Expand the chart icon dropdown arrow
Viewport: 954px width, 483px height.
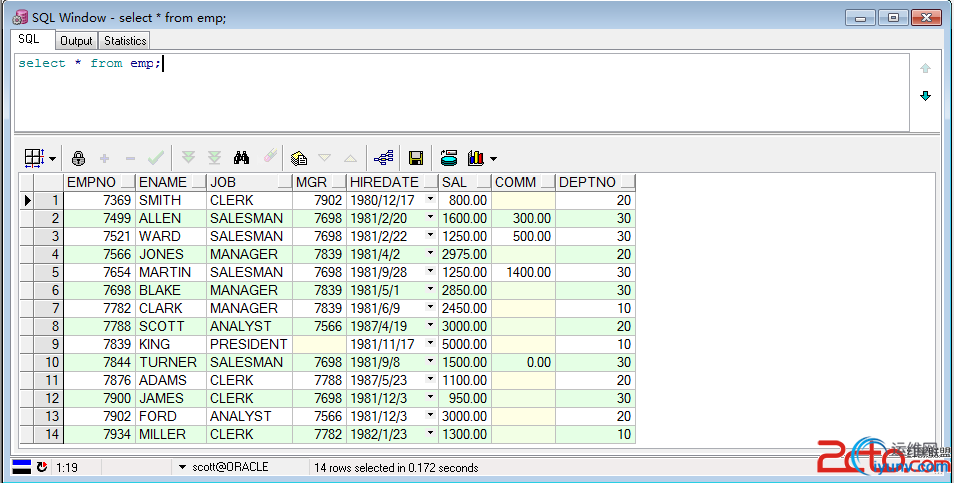coord(493,159)
